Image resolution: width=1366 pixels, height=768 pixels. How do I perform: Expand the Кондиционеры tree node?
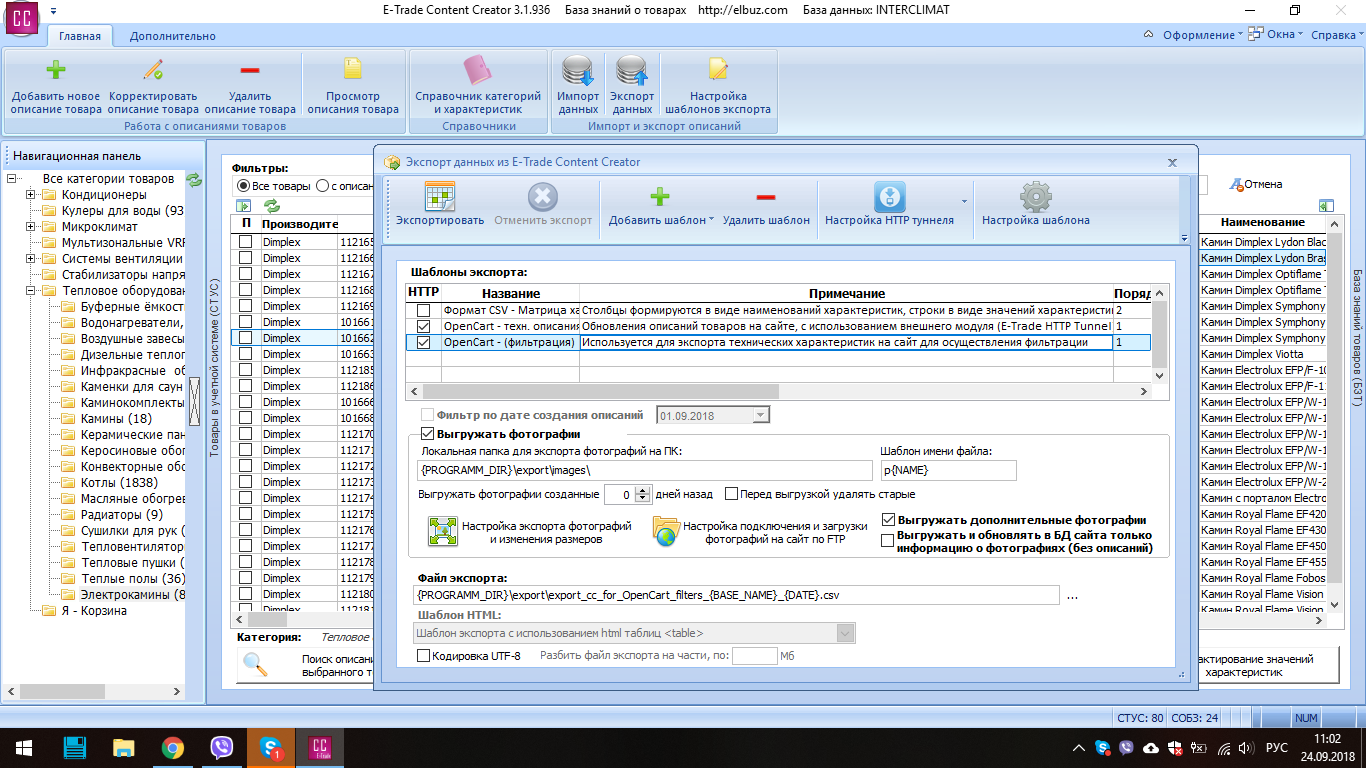tap(31, 195)
